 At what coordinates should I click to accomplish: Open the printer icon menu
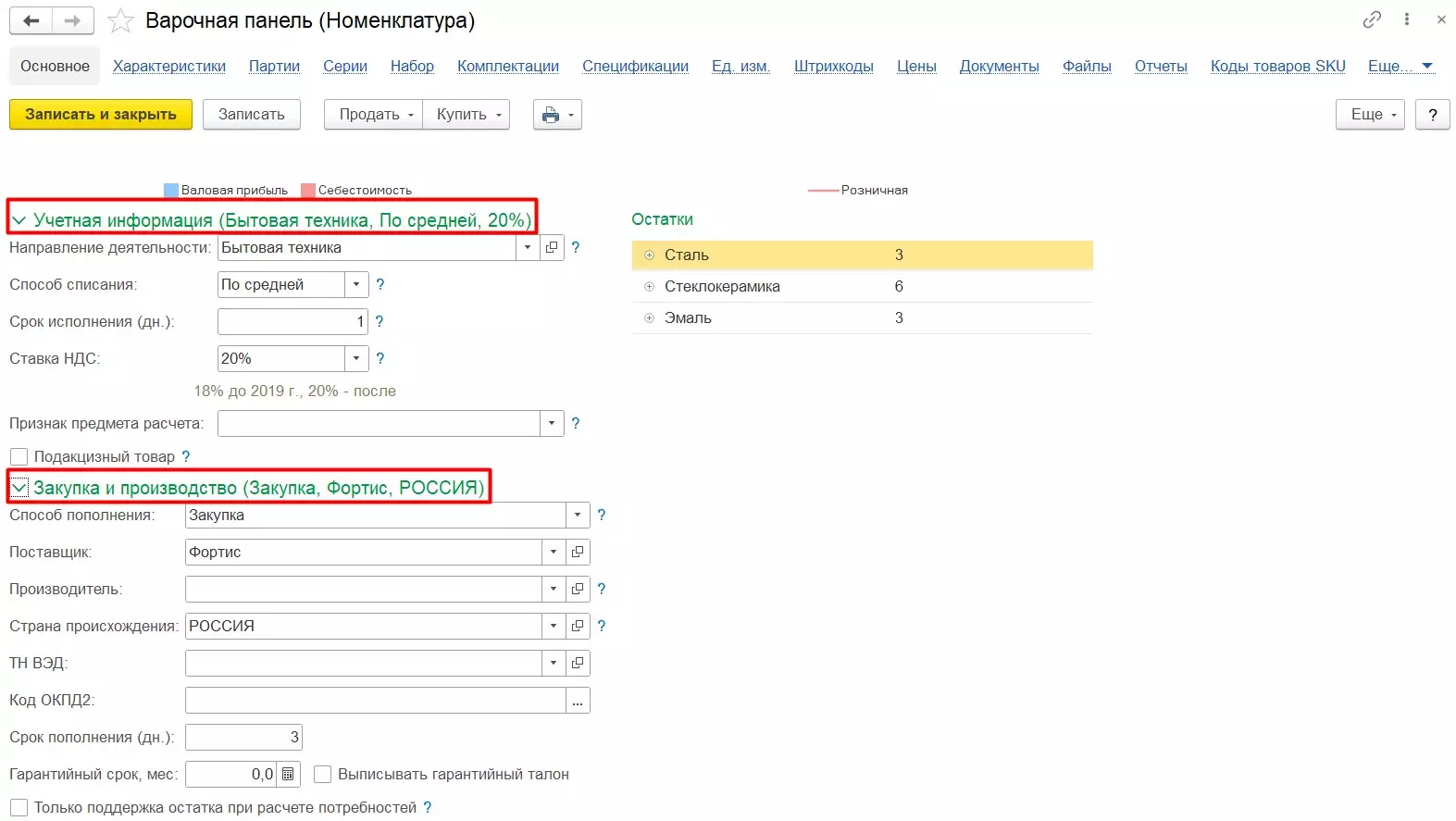[x=557, y=115]
